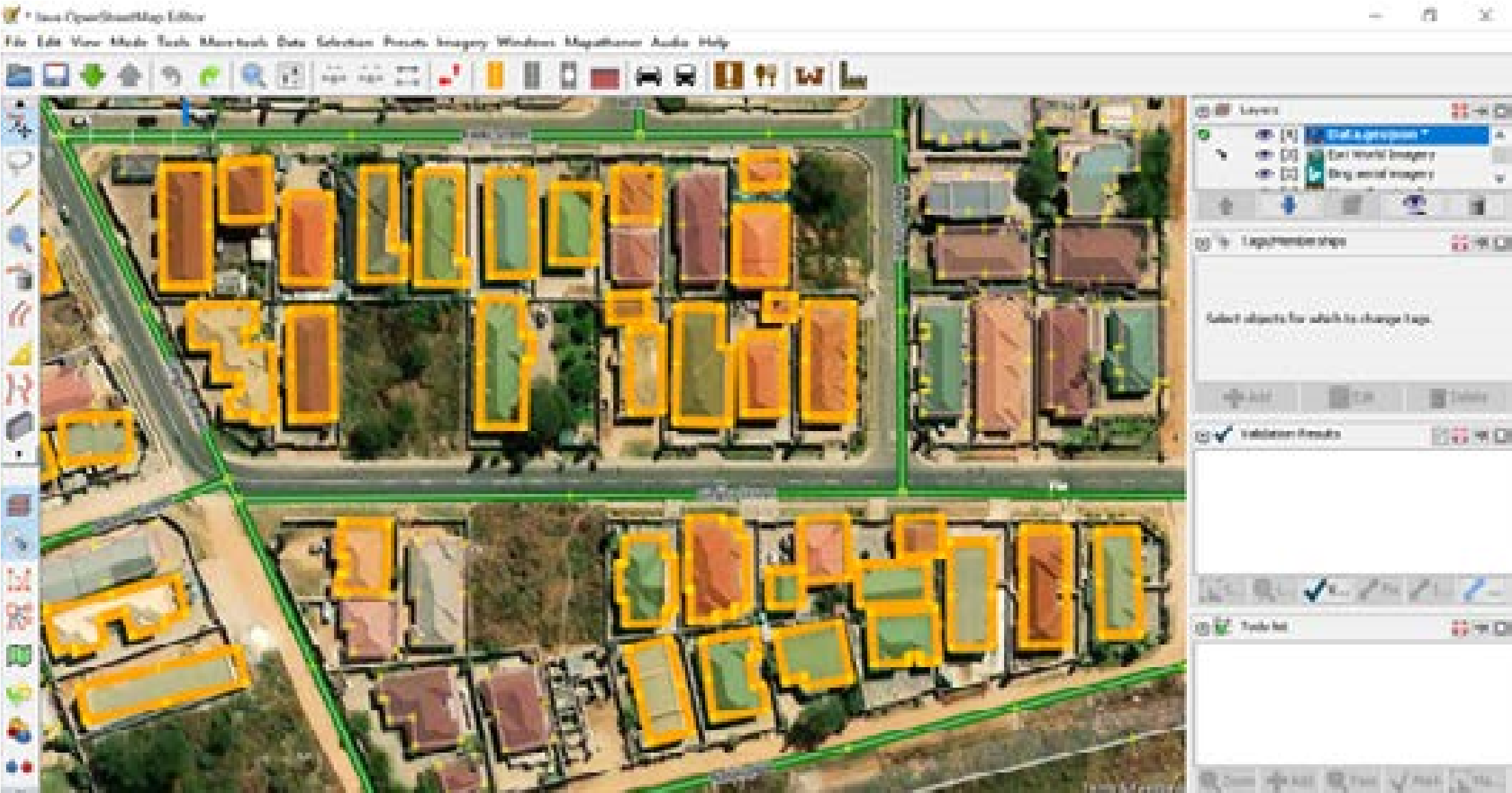The width and height of the screenshot is (1512, 793).
Task: Collapse the Tags/Memberships panel
Action: coord(1202,242)
